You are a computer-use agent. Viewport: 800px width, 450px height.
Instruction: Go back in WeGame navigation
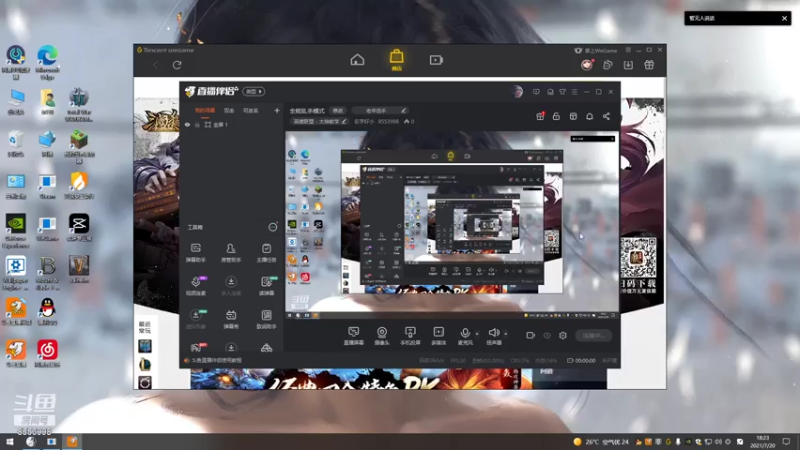pos(155,65)
